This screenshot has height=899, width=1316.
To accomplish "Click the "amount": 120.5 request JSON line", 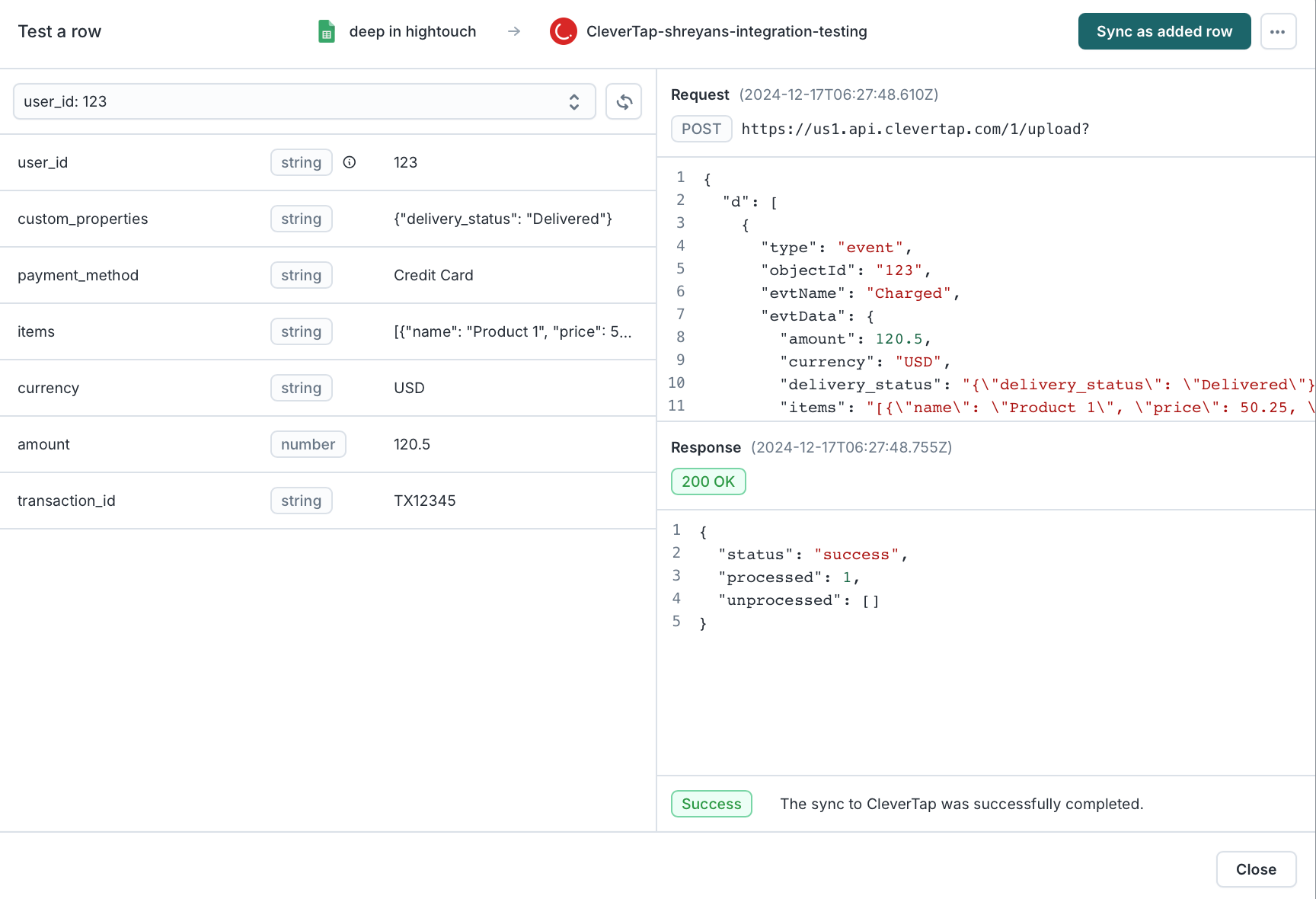I will point(856,339).
